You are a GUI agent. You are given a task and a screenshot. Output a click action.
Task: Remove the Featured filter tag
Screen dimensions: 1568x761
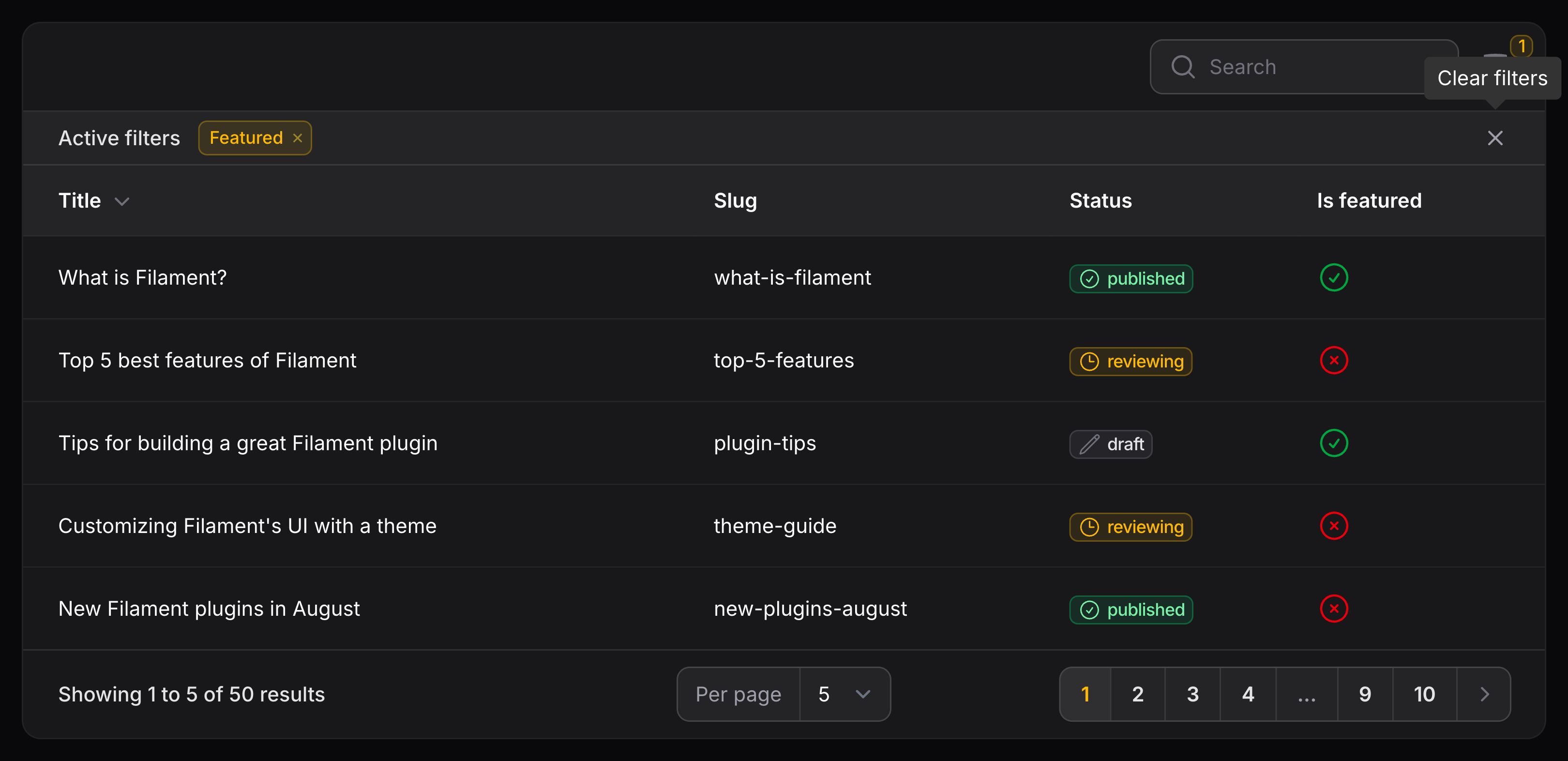[298, 138]
